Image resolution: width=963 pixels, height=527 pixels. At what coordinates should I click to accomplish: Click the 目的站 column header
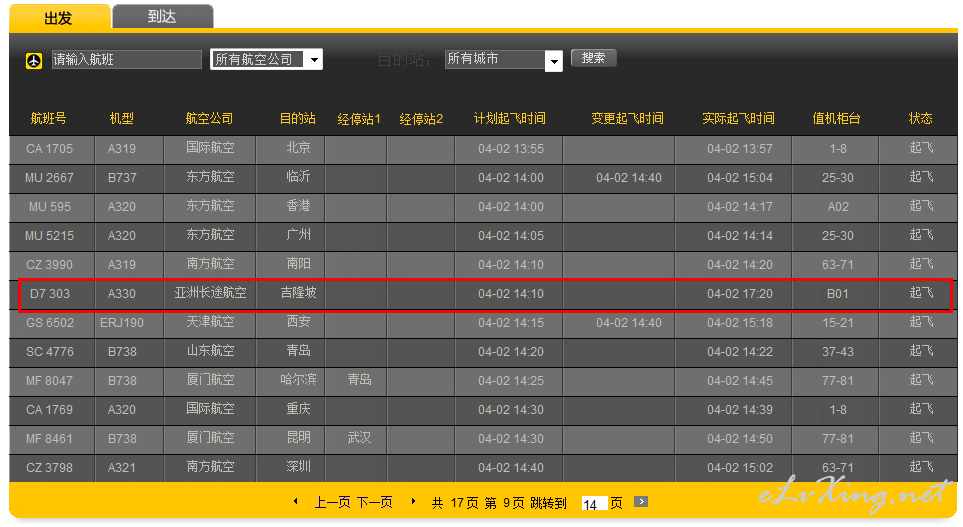(x=298, y=119)
